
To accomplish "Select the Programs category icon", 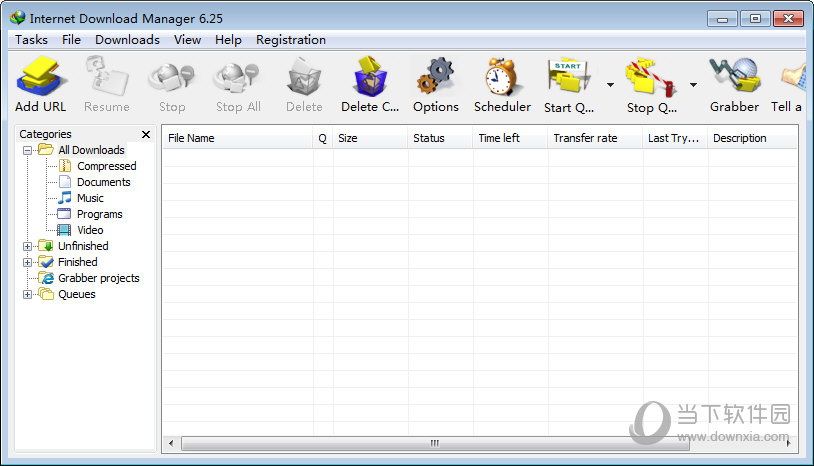I will coord(64,214).
